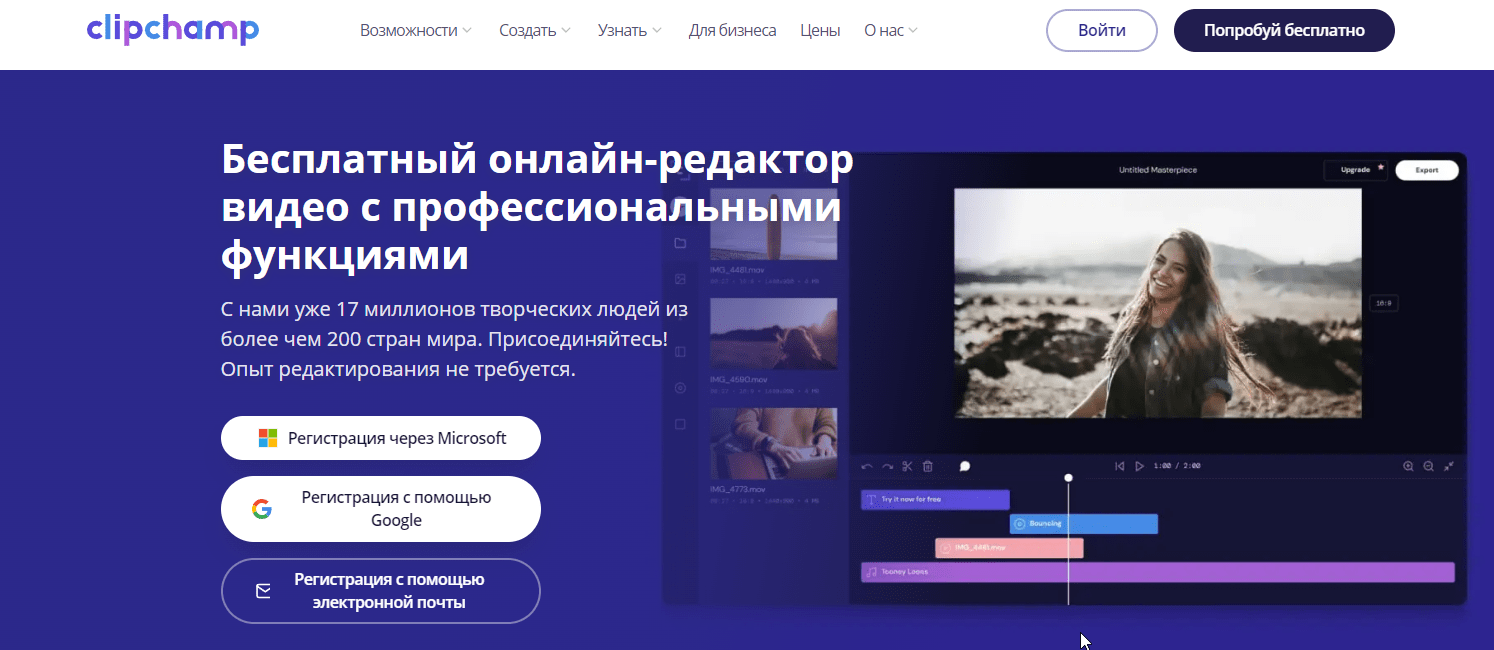Expand the Возможности dropdown menu
The height and width of the screenshot is (650, 1494).
pyautogui.click(x=415, y=31)
